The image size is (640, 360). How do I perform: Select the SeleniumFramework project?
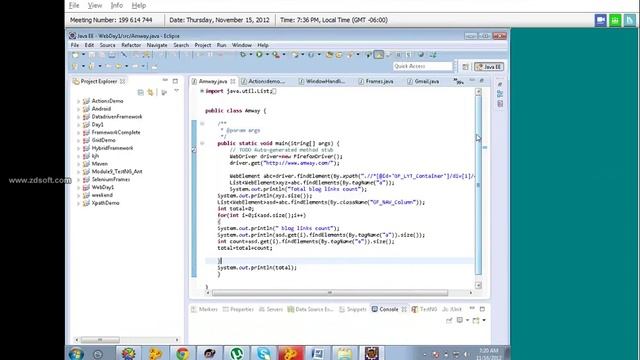tap(111, 180)
